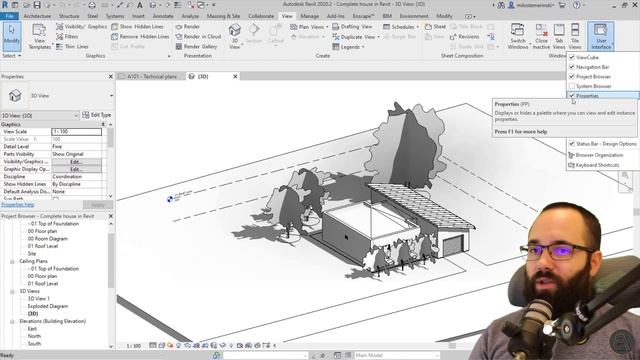Image resolution: width=640 pixels, height=360 pixels.
Task: Open the 3D View type selector dropdown
Action: (x=111, y=96)
